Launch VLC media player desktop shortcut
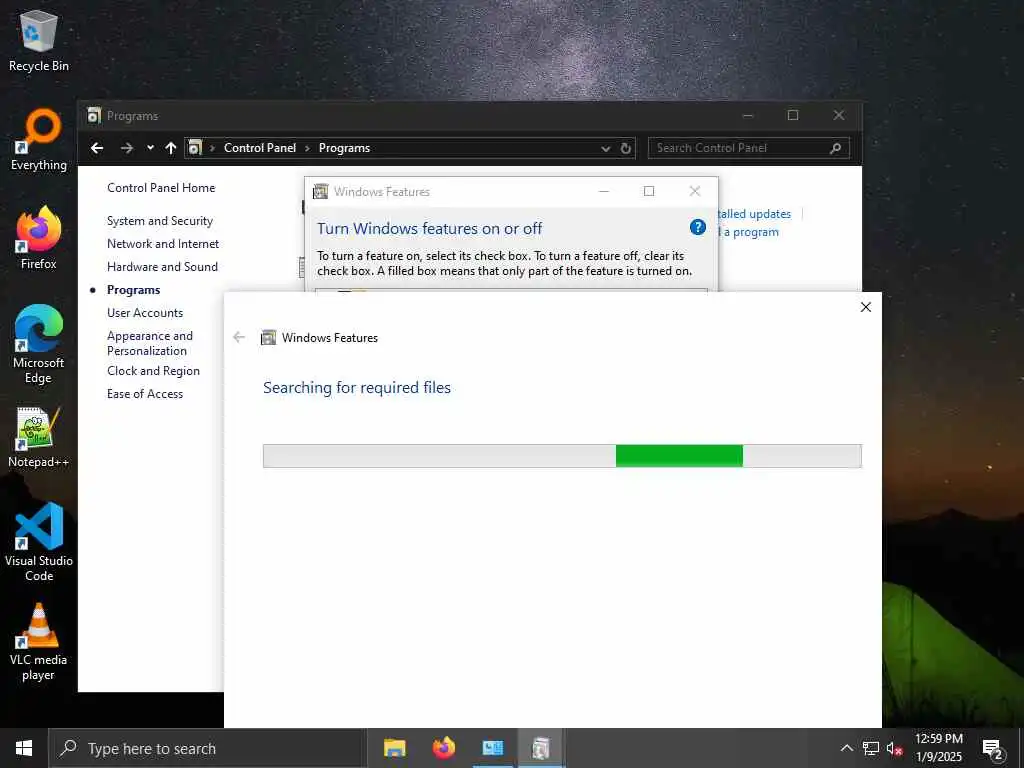 point(39,643)
